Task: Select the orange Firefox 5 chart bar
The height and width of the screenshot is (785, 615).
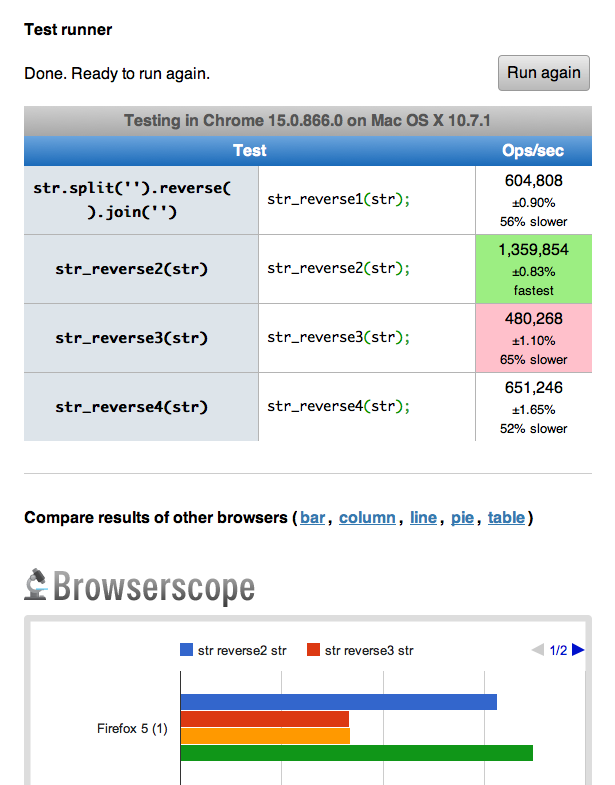Action: pyautogui.click(x=265, y=736)
